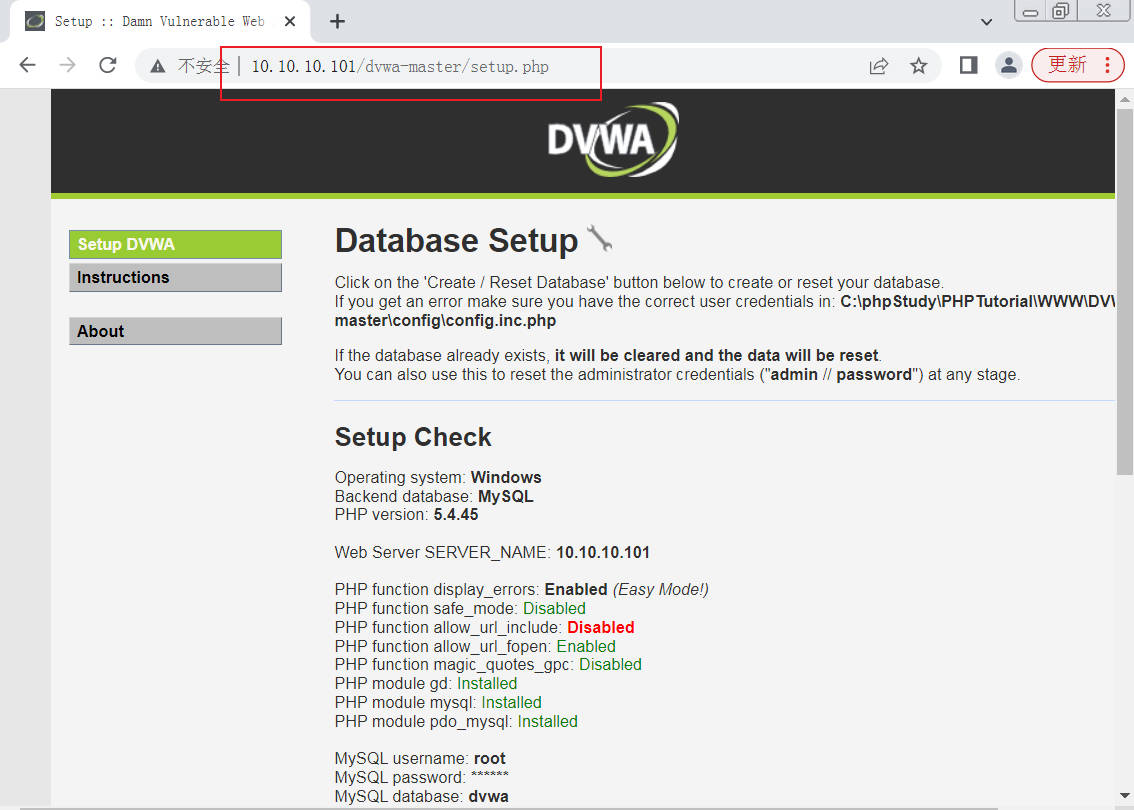The width and height of the screenshot is (1134, 810).
Task: Click the red update button
Action: point(1067,65)
